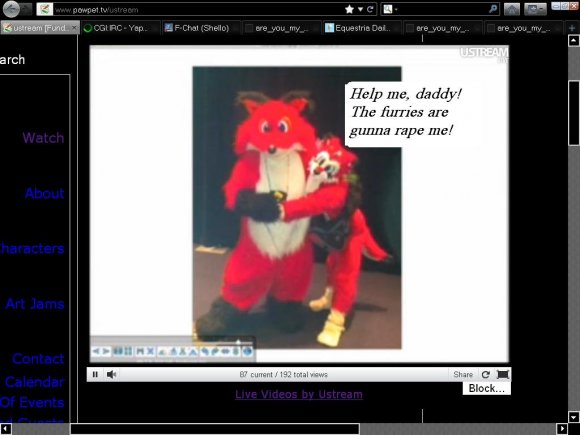Click the 87 current / 192 total views text
Image resolution: width=580 pixels, height=435 pixels.
point(283,375)
